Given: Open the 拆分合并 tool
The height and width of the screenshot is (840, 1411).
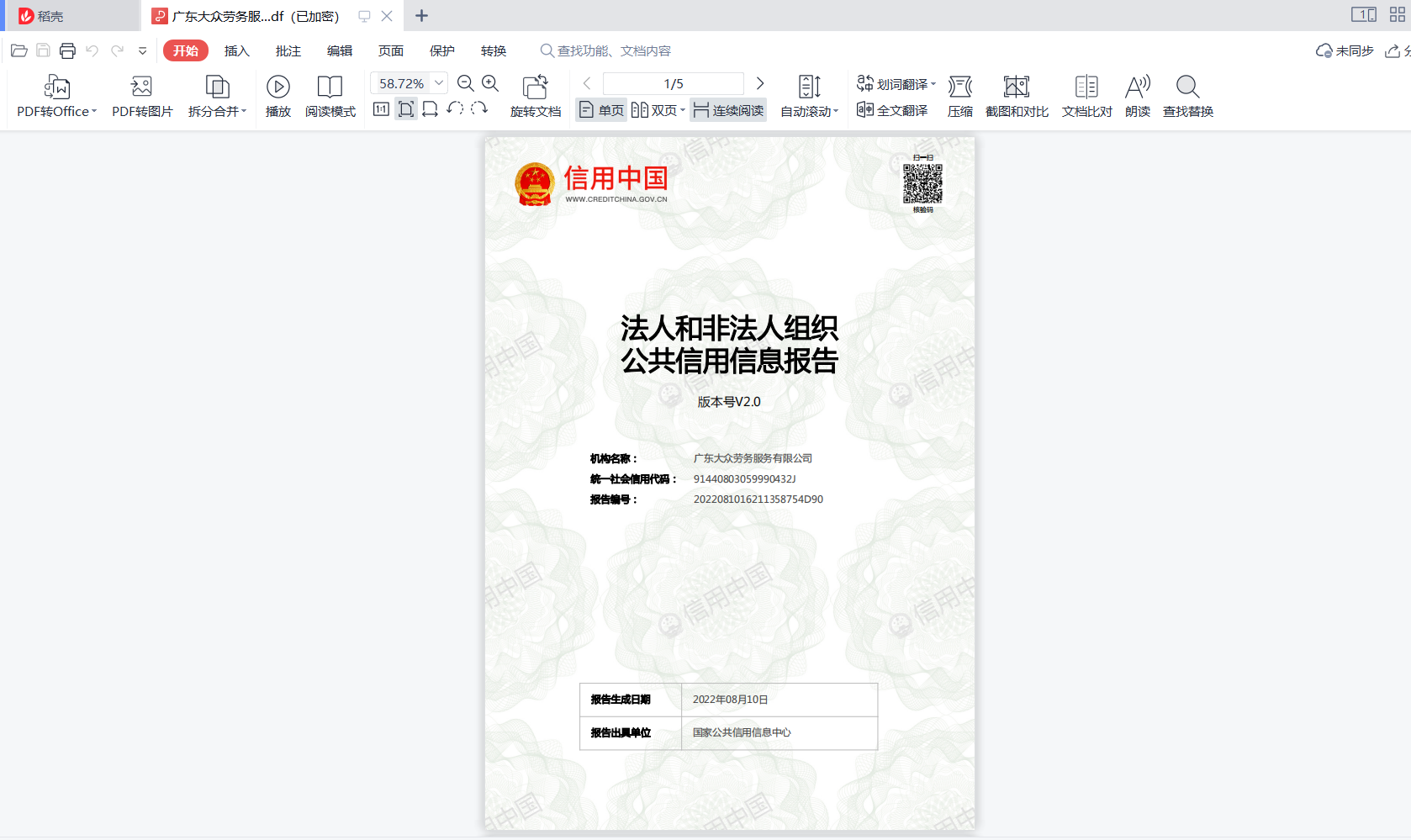Looking at the screenshot, I should click(x=217, y=95).
